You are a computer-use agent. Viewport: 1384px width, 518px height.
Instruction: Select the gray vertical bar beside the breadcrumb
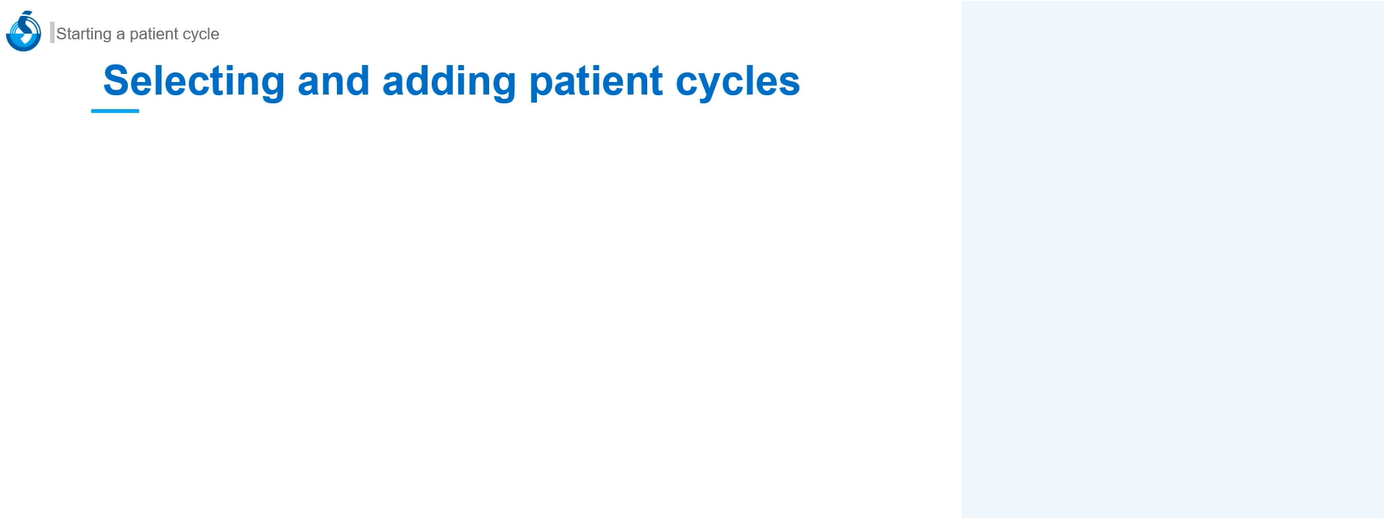pyautogui.click(x=52, y=33)
